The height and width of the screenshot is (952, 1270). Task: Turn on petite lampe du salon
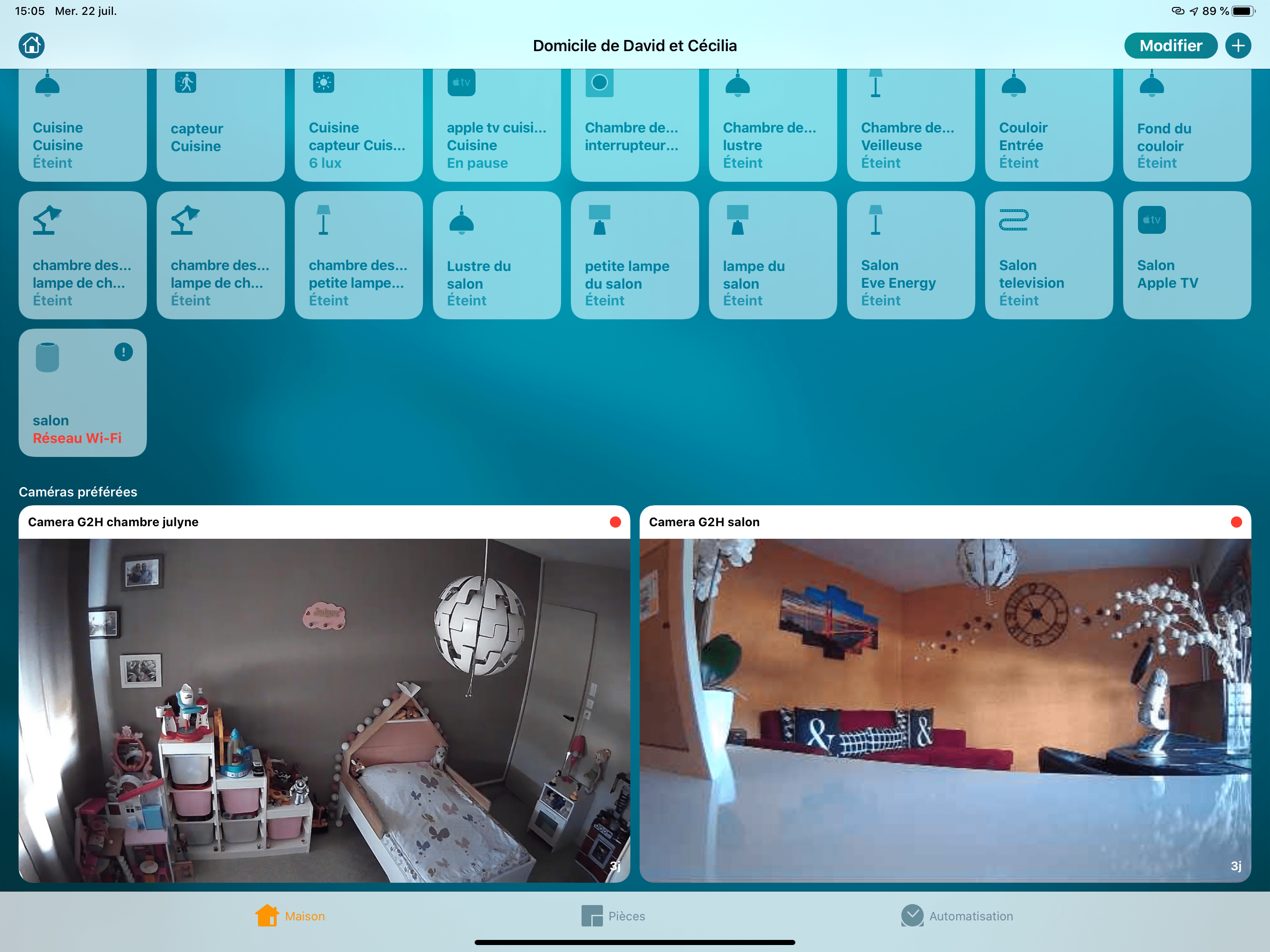point(635,255)
